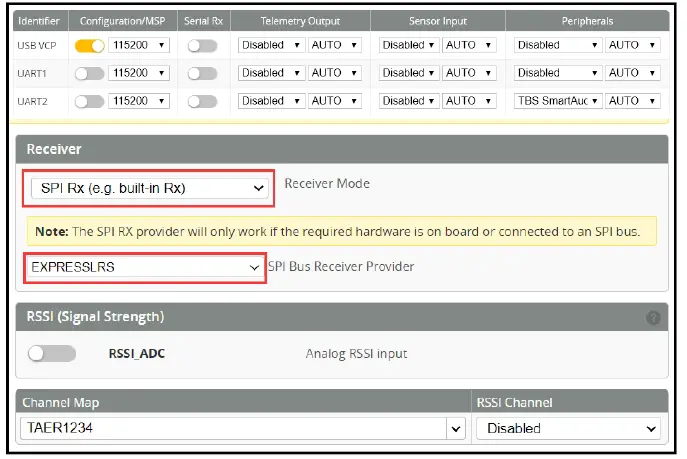Click USB VCP identifier label
The height and width of the screenshot is (459, 687).
[x=37, y=46]
